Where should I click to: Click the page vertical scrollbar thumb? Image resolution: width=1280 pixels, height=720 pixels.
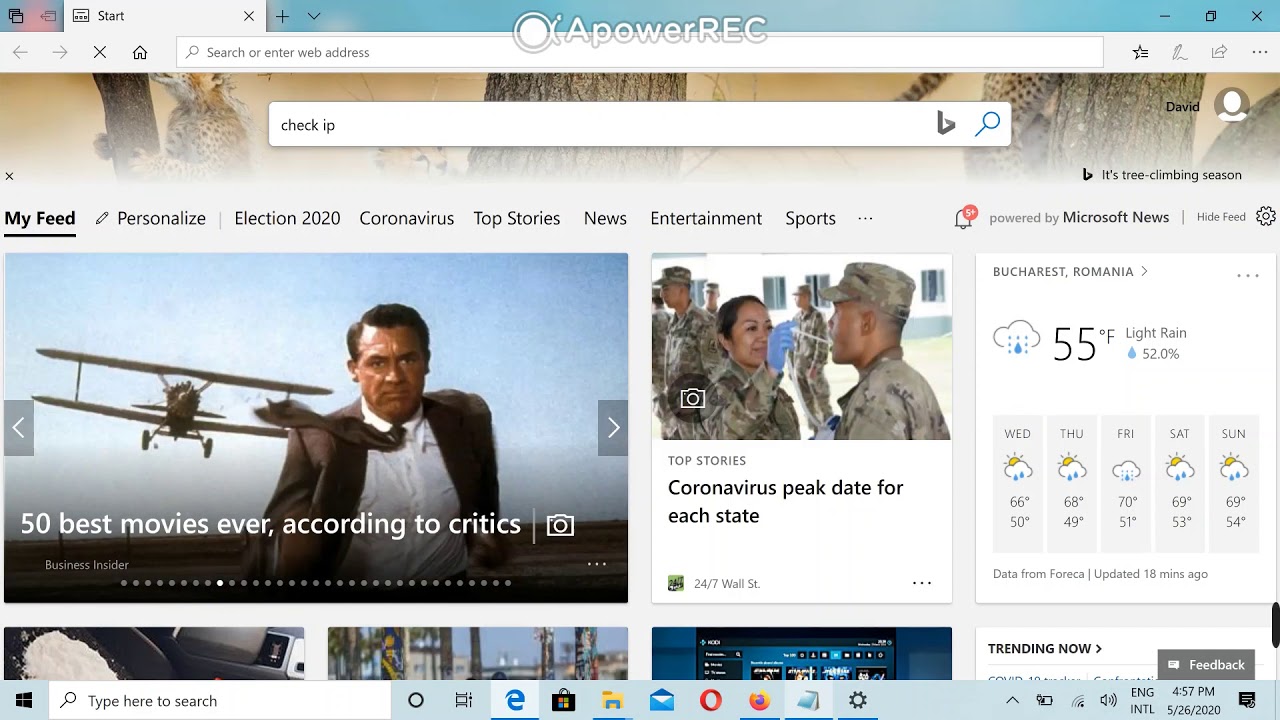(x=1276, y=625)
